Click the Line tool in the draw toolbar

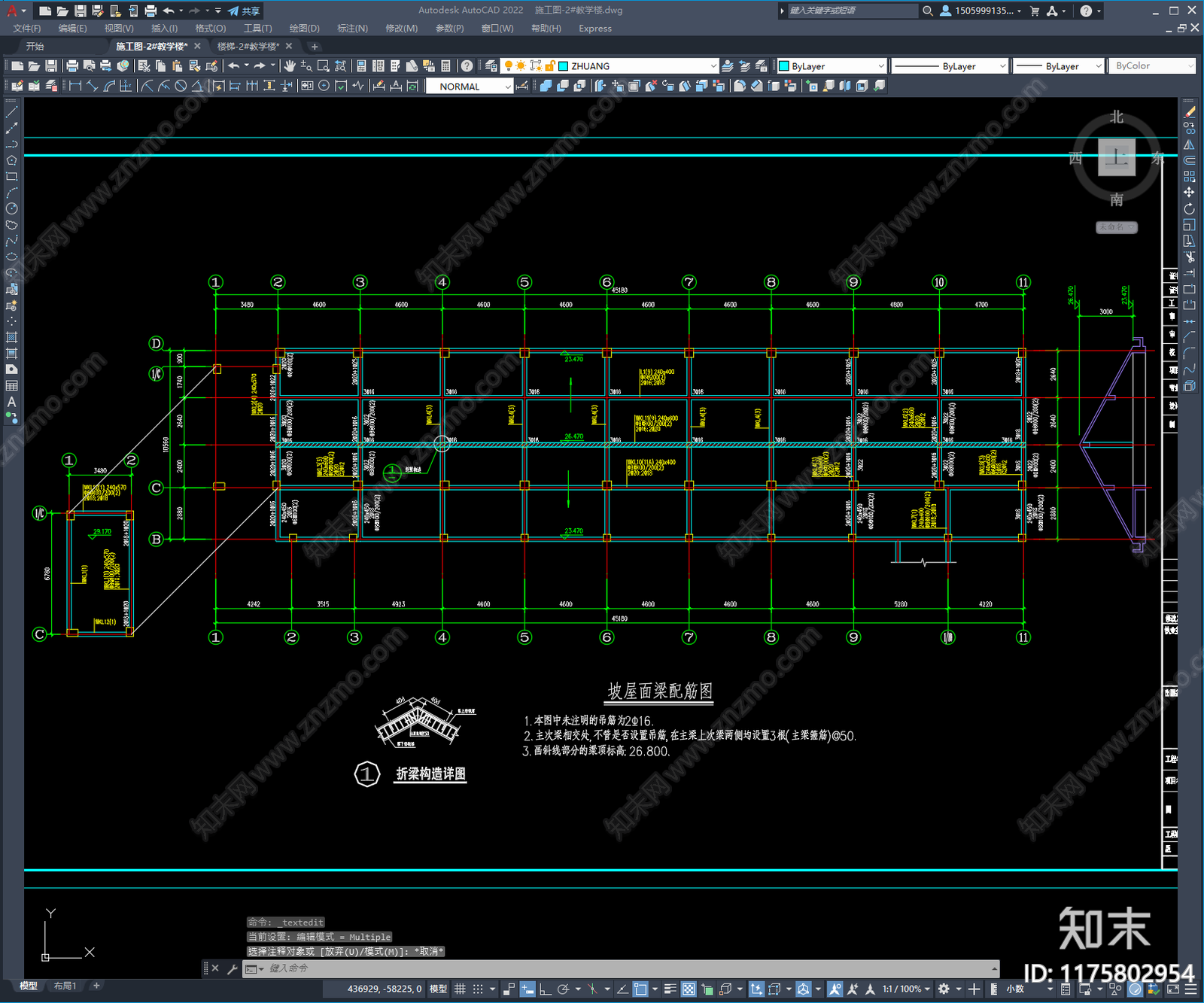(x=11, y=111)
